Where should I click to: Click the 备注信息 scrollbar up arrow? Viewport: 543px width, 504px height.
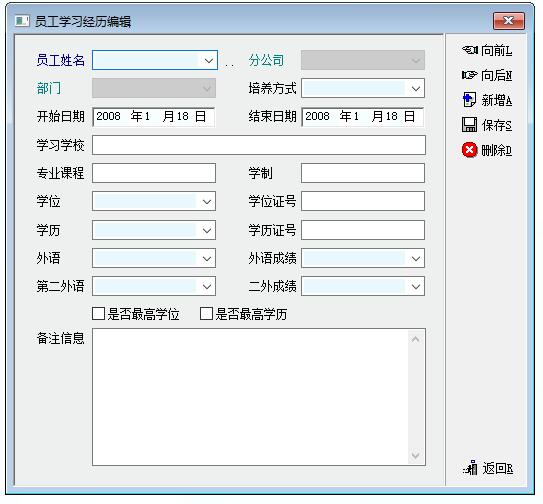416,339
